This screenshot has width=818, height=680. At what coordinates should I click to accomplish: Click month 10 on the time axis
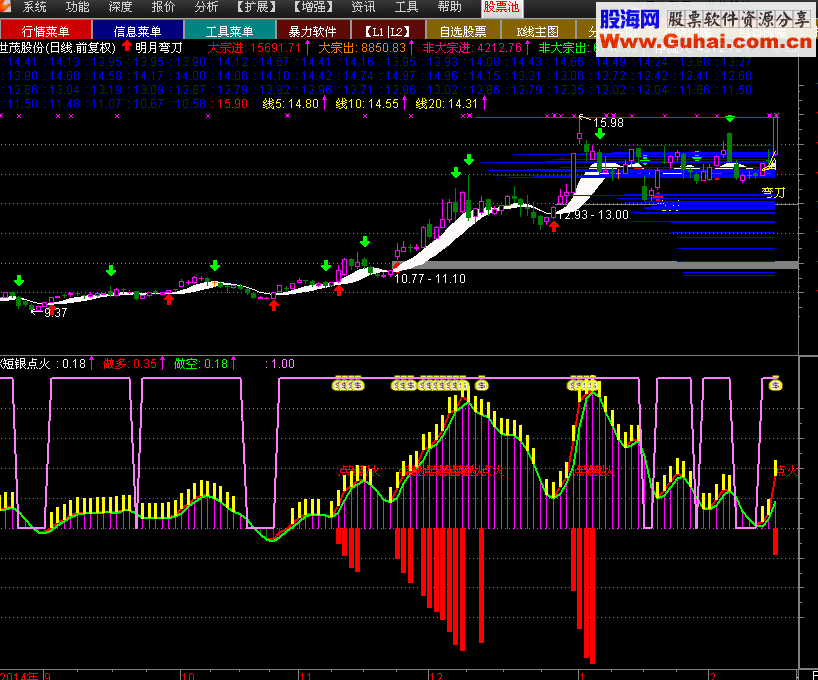pos(188,676)
